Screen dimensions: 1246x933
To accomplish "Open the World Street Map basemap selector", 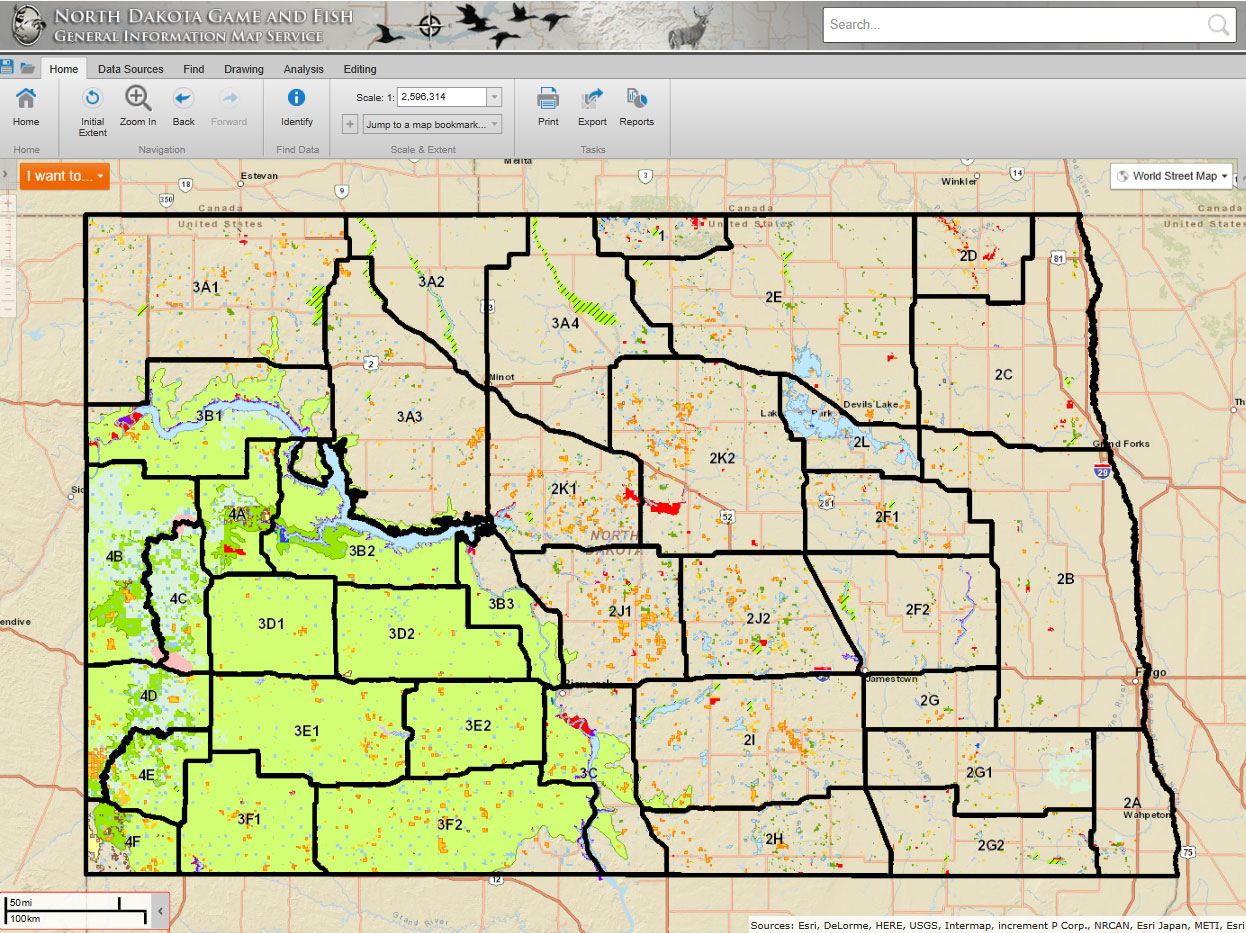I will [x=1172, y=176].
